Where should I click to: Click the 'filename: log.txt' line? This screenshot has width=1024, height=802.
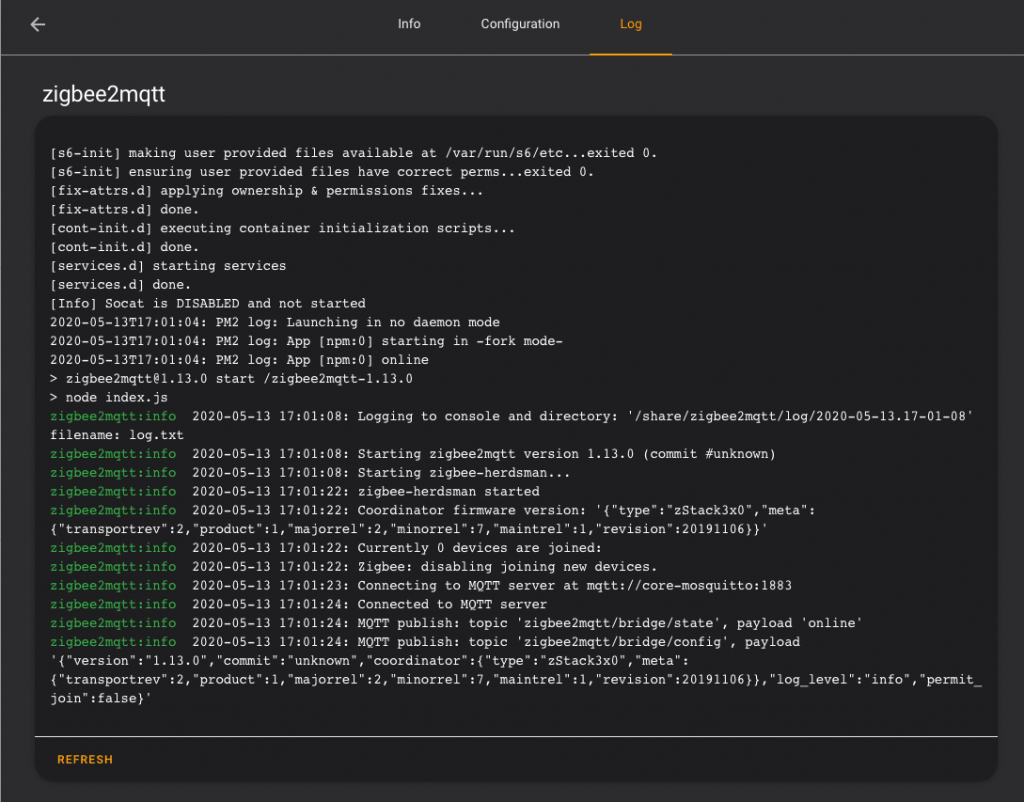point(117,436)
